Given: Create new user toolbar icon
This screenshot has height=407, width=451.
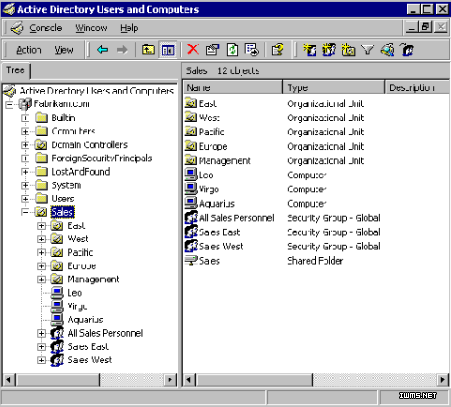Looking at the screenshot, I should pyautogui.click(x=310, y=50).
